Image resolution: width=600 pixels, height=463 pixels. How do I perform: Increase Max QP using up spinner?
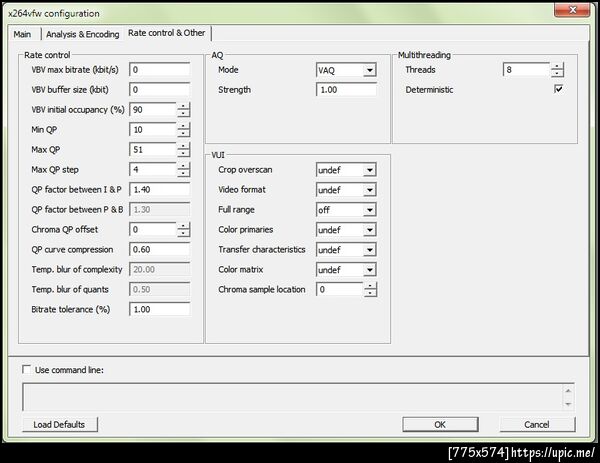point(184,146)
